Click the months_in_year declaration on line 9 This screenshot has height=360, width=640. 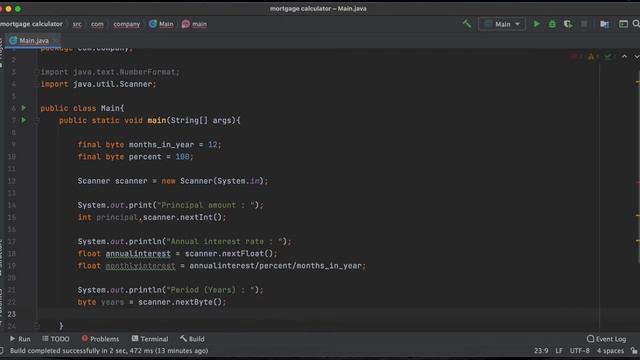161,144
